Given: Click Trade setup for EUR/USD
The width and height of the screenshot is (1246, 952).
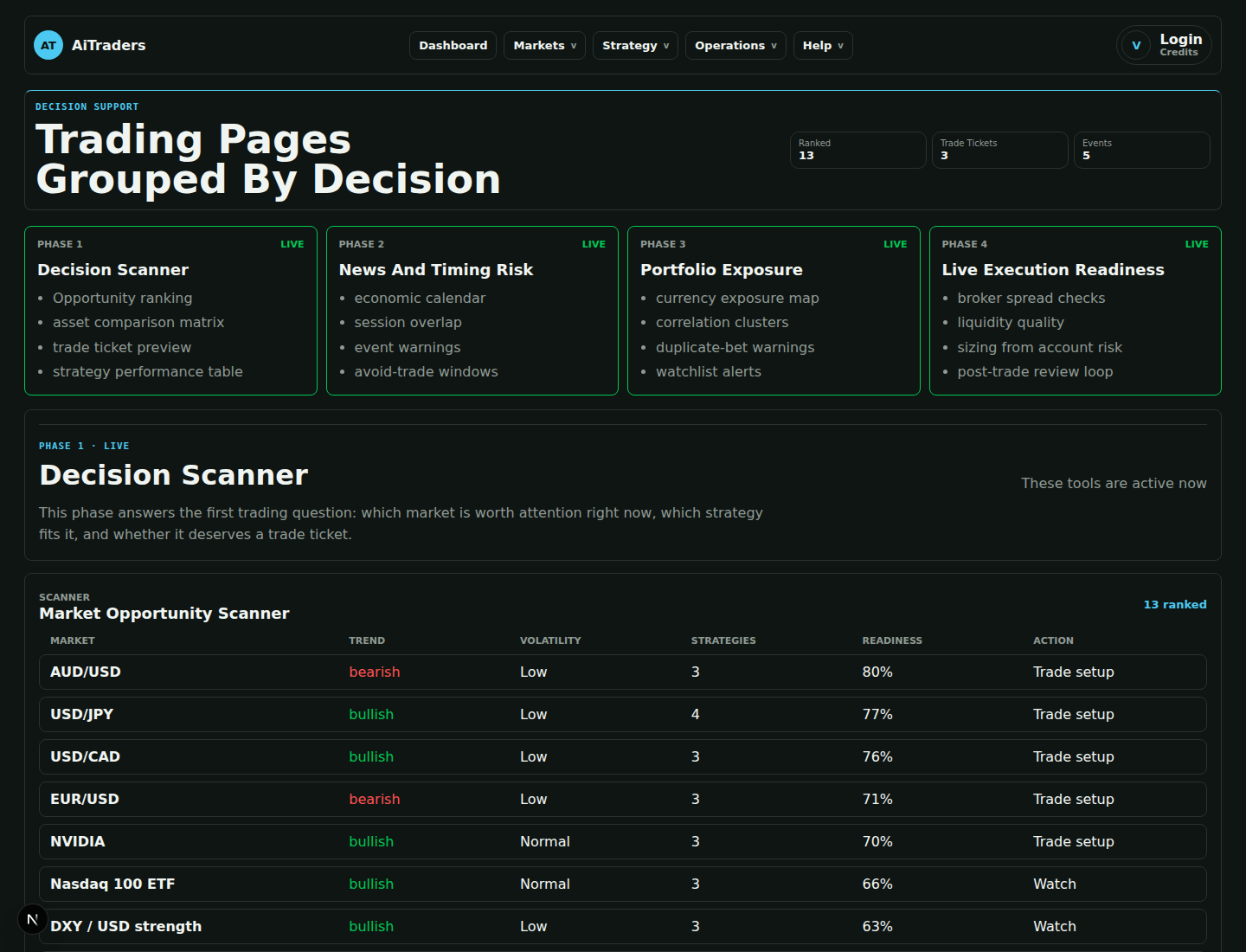Looking at the screenshot, I should 1073,799.
